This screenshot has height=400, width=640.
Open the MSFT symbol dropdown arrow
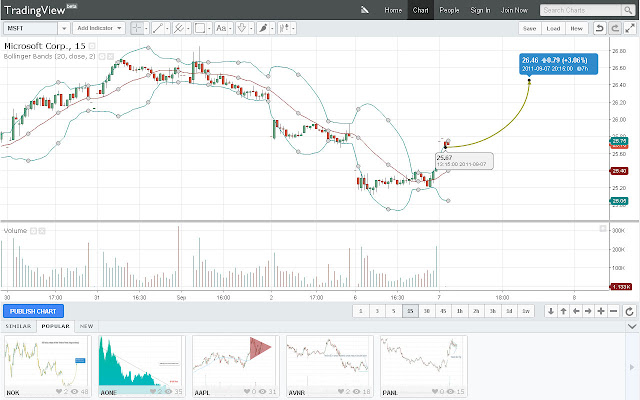tap(64, 28)
